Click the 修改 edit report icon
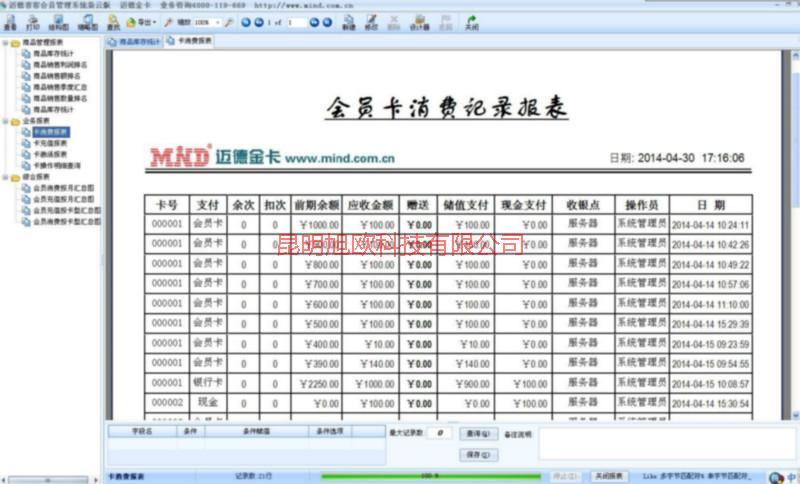The height and width of the screenshot is (484, 800). (371, 23)
